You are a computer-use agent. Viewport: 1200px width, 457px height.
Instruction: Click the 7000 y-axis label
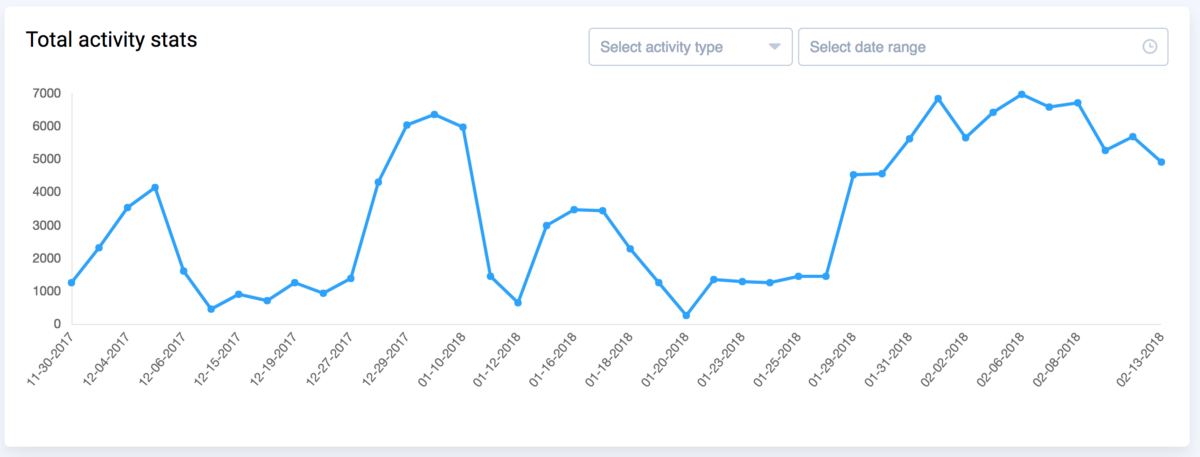[x=47, y=93]
